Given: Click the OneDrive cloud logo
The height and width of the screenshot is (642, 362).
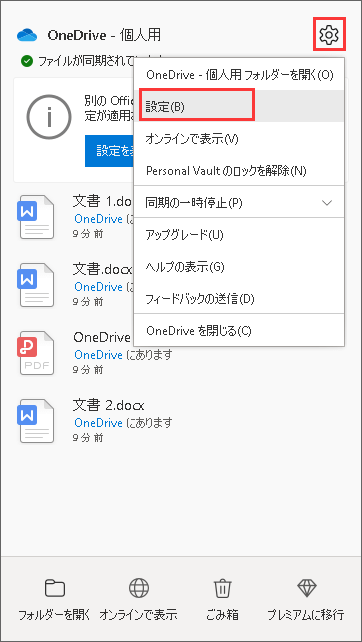Looking at the screenshot, I should coord(27,35).
